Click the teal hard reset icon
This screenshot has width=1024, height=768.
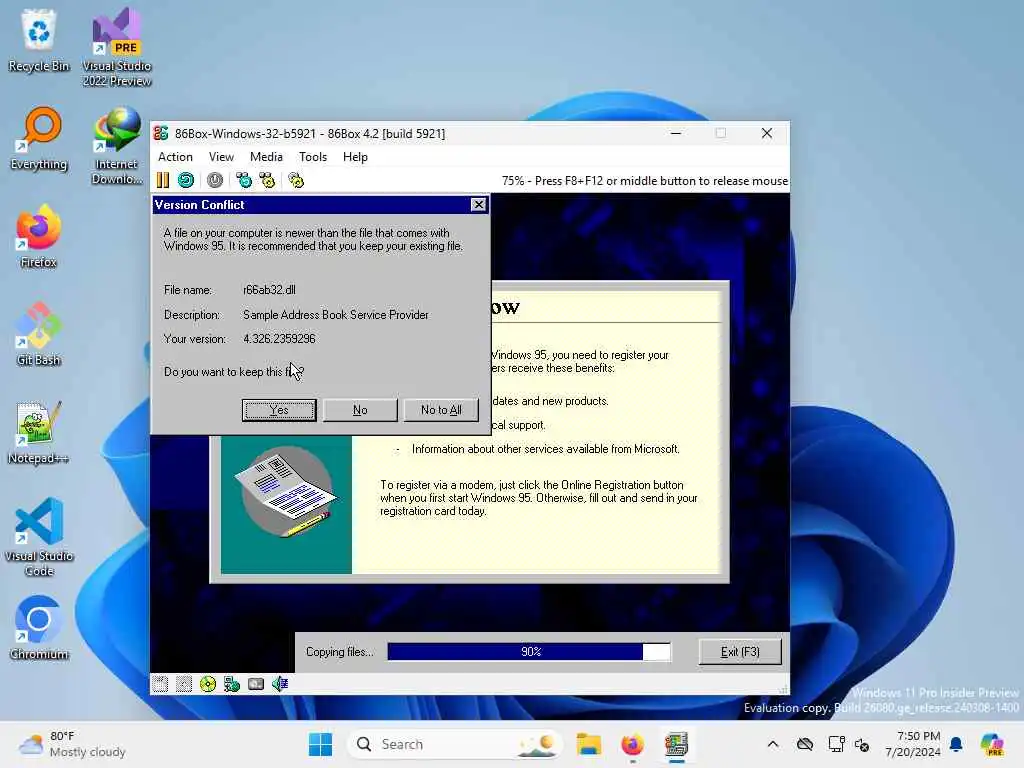pos(186,180)
